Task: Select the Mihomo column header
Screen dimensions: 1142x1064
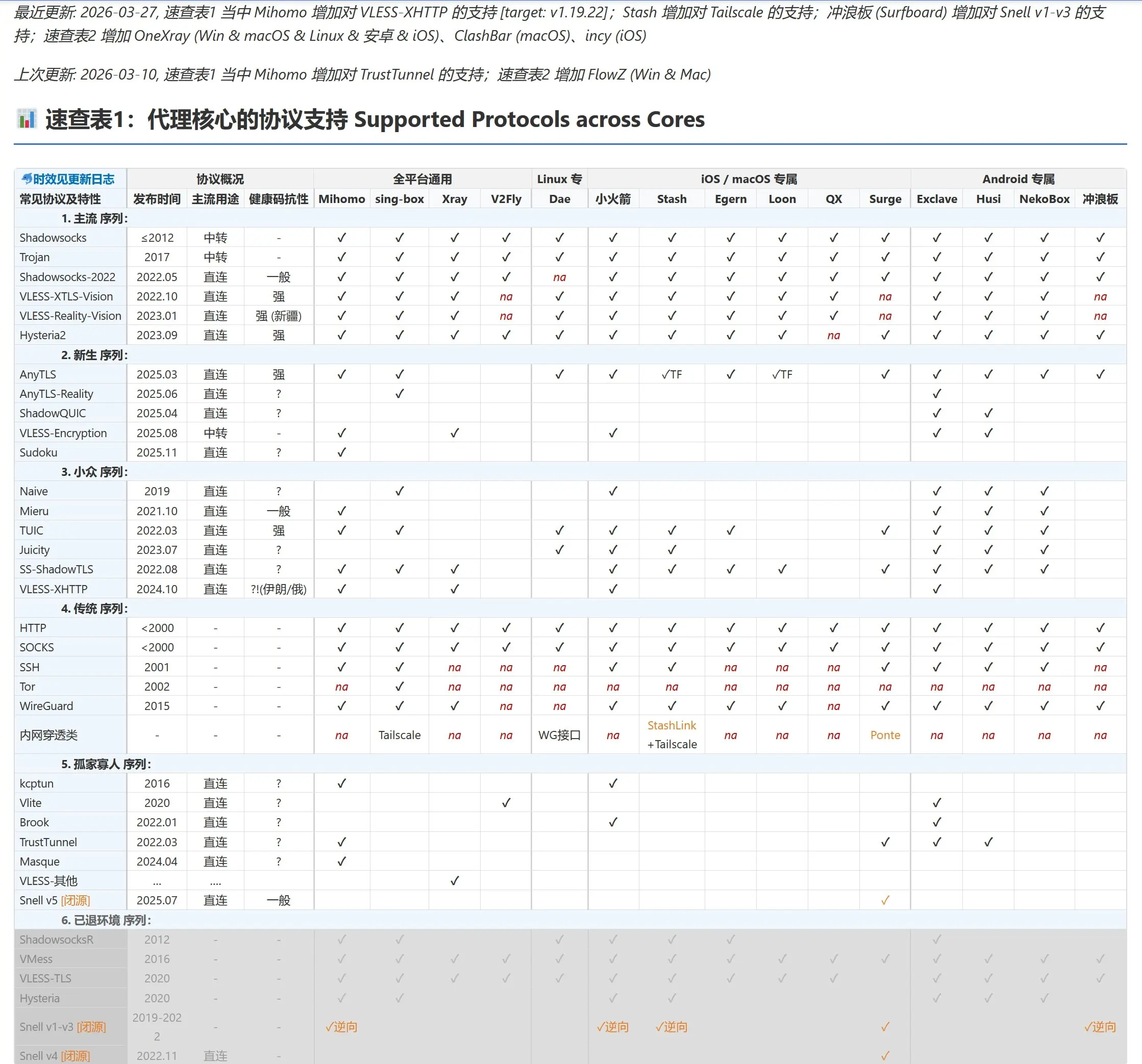Action: 341,199
